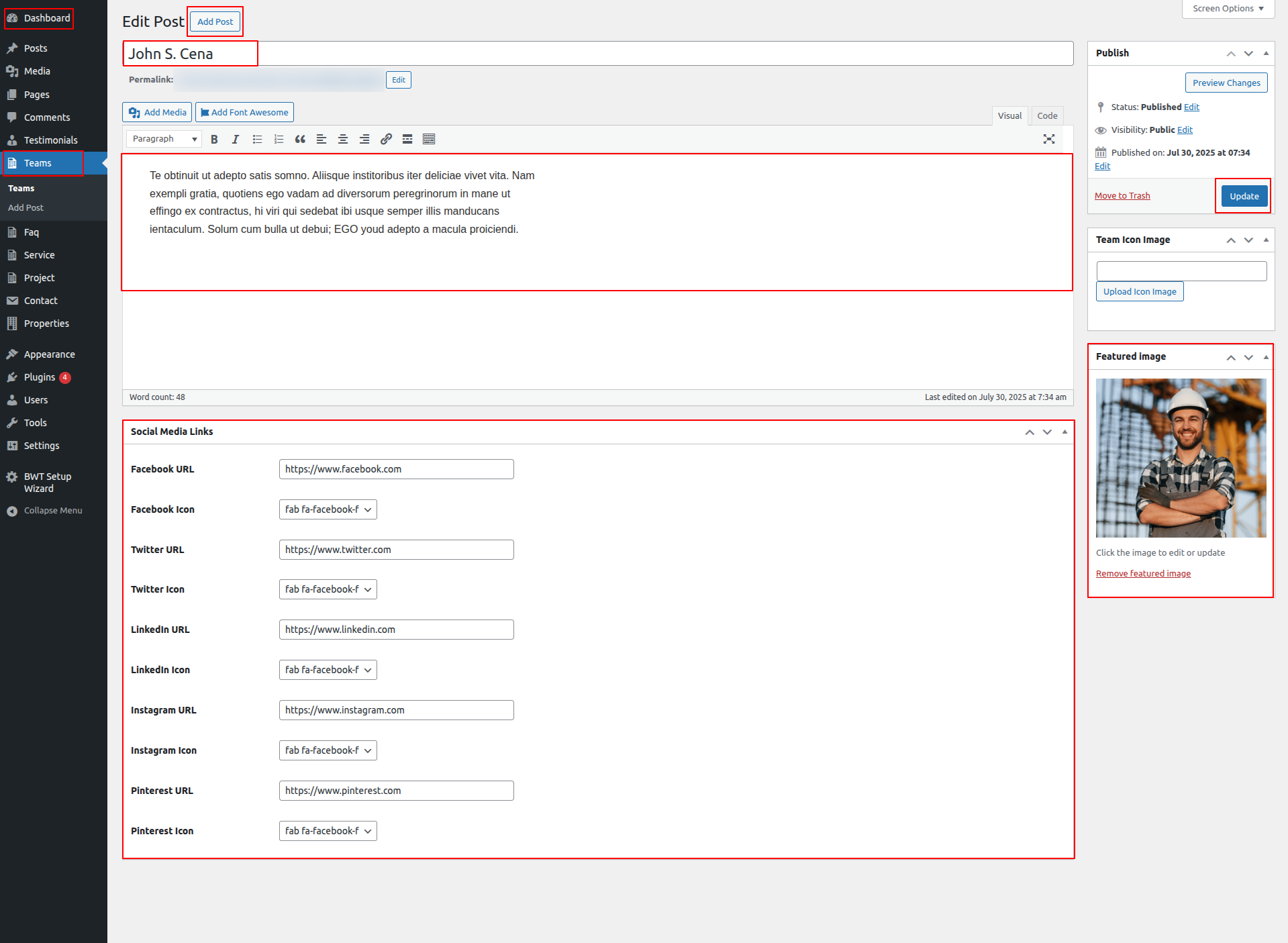Click the Remove featured image link
This screenshot has height=943, width=1288.
click(1143, 573)
